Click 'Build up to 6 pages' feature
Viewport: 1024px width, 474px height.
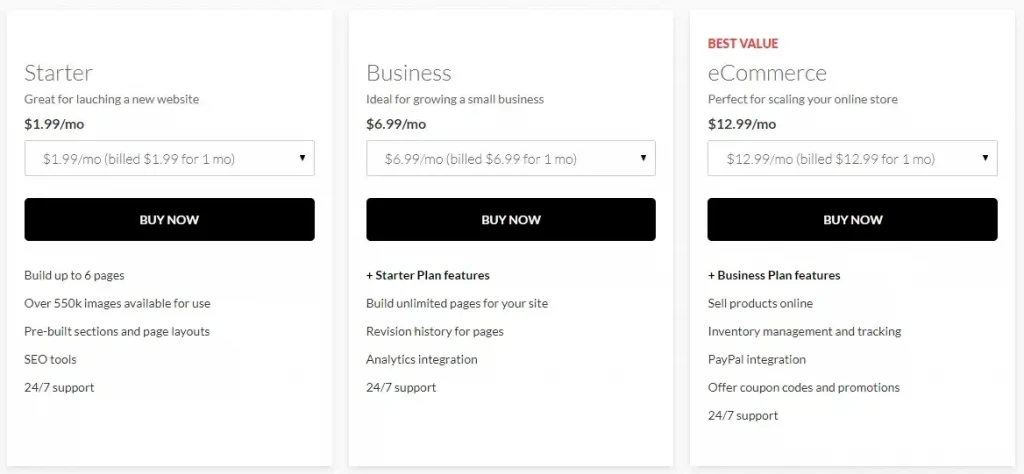(x=74, y=275)
